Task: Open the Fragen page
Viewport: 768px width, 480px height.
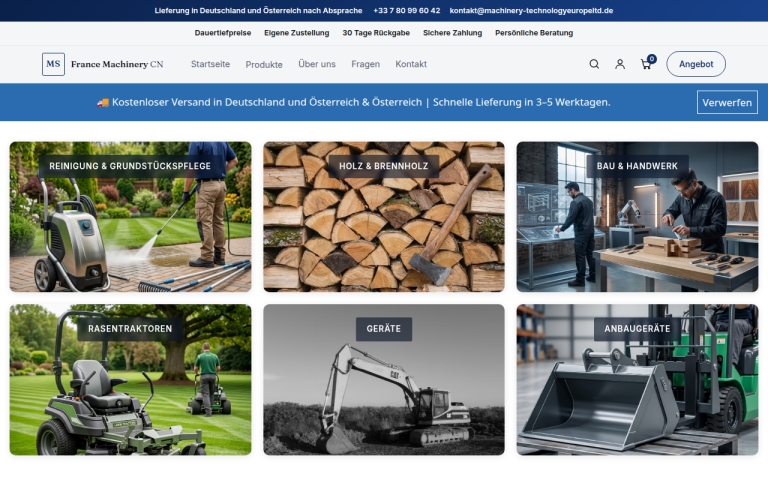Action: (365, 64)
